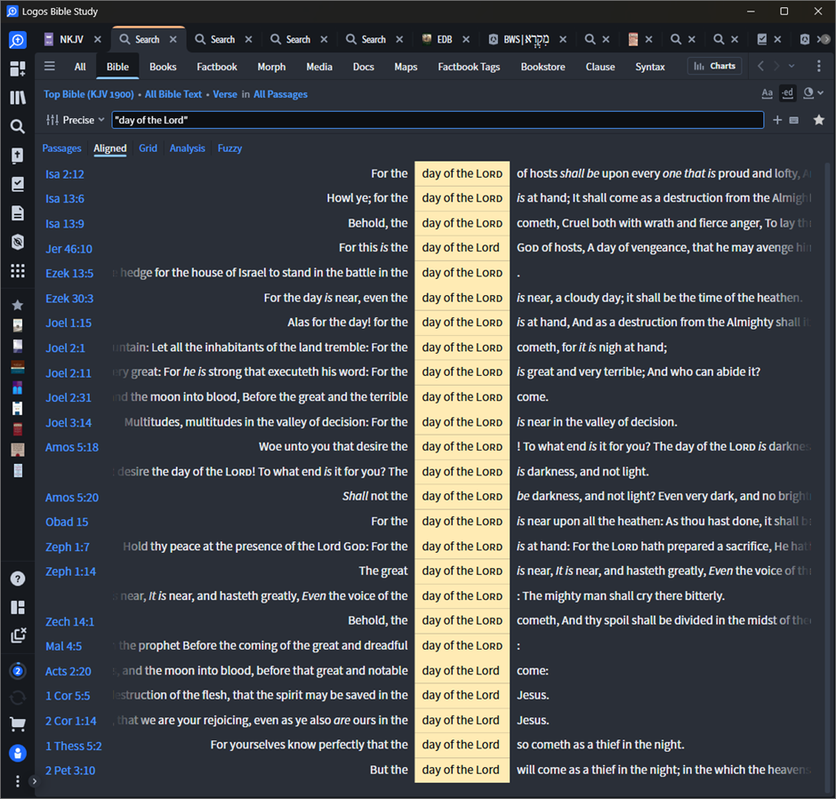Click the plus icon beside search box
Screen dimensions: 836x799
[777, 120]
